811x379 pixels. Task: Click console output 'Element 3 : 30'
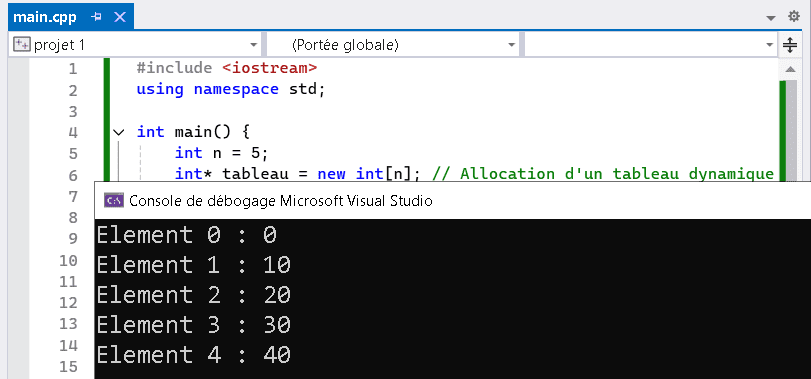[x=194, y=326]
